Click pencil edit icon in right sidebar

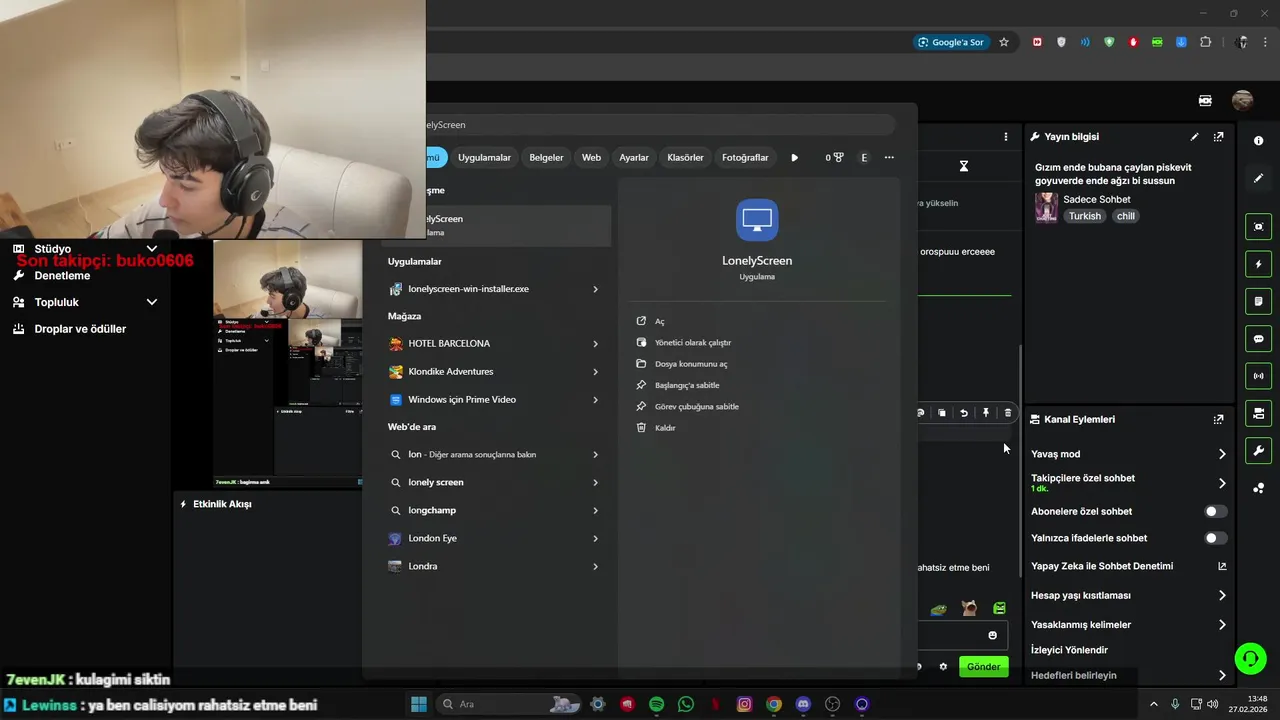pos(1258,178)
